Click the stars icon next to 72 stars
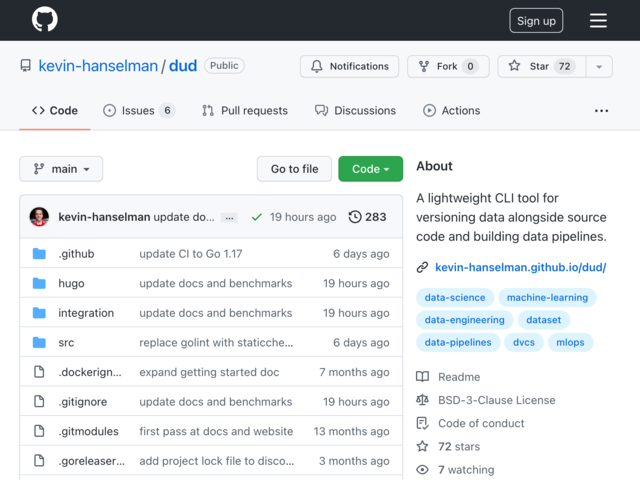Screen dimensions: 640x480 coord(422,446)
